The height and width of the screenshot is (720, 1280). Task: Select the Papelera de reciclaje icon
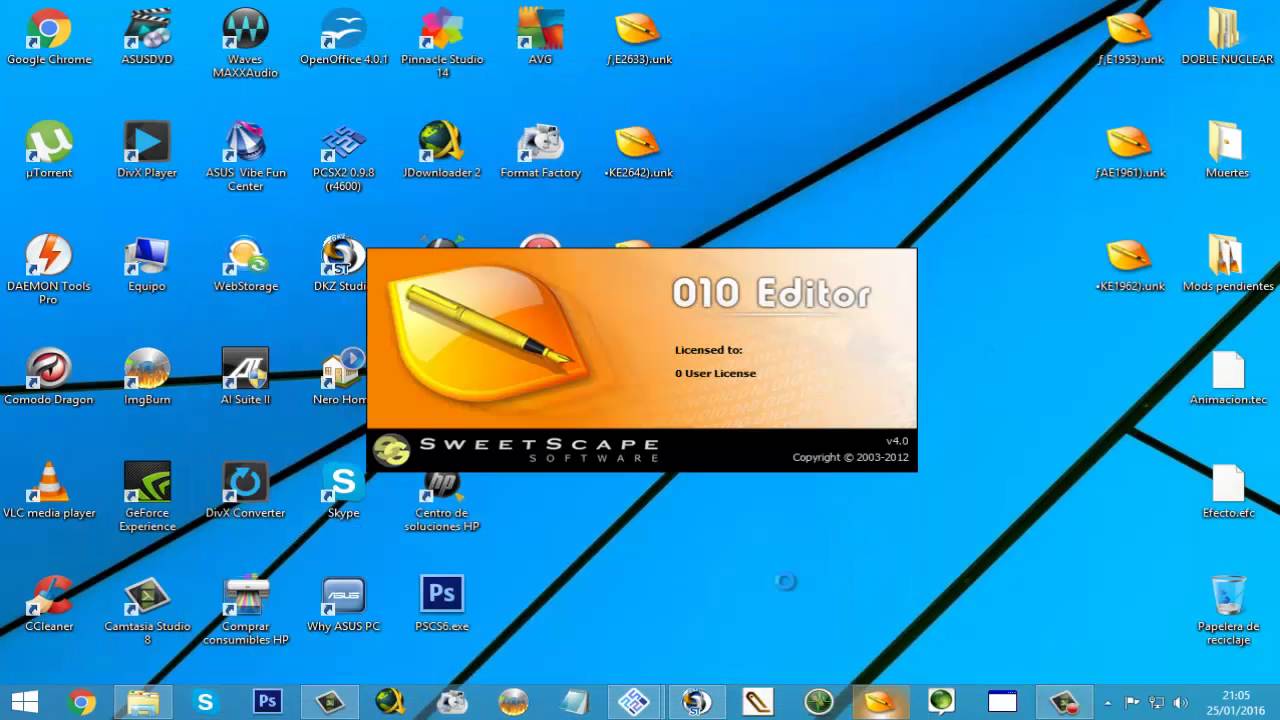pyautogui.click(x=1228, y=609)
